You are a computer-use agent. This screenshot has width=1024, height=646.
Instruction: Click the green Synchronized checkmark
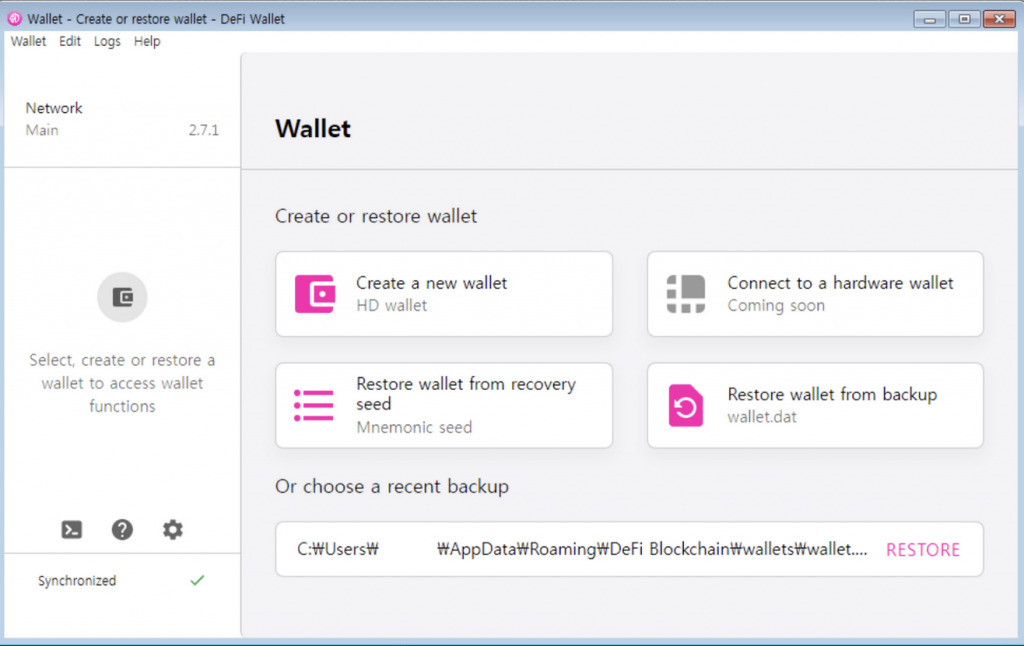pyautogui.click(x=197, y=580)
